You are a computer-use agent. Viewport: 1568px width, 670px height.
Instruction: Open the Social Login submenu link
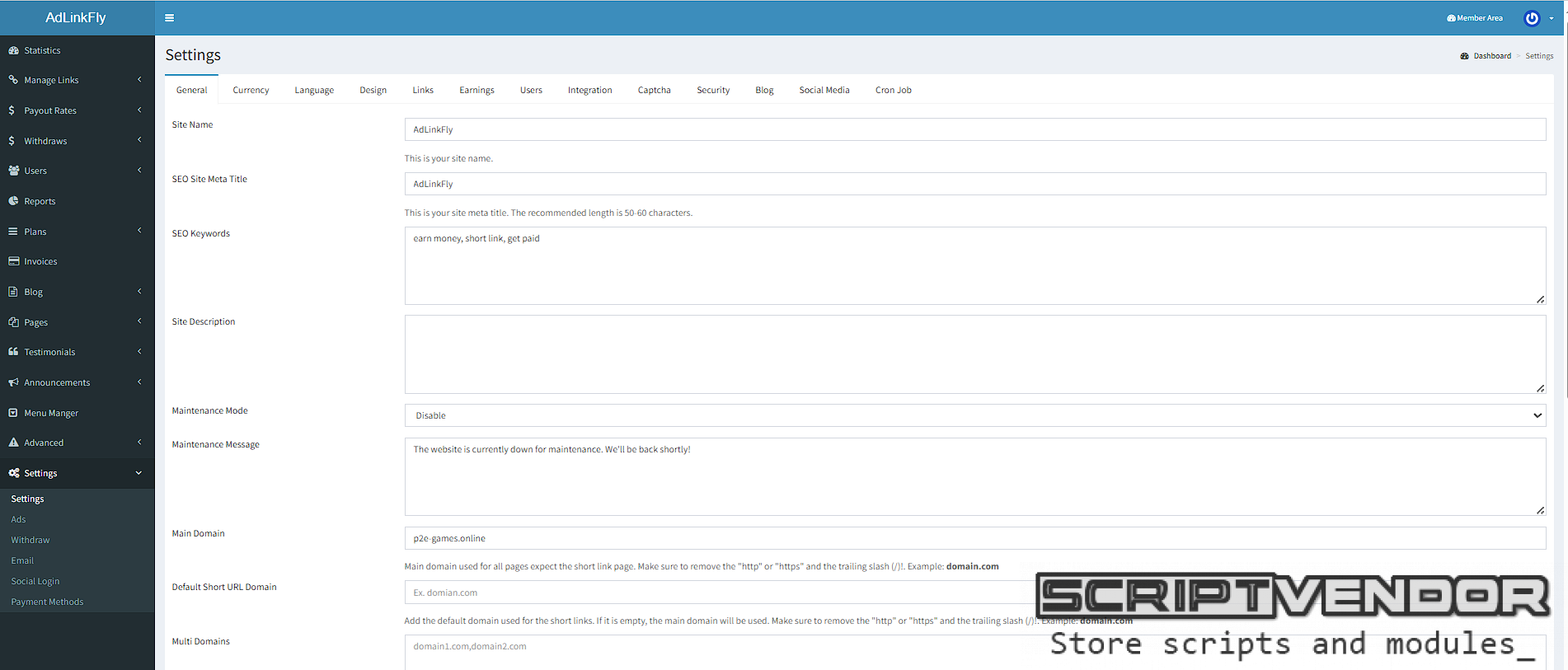[x=35, y=581]
